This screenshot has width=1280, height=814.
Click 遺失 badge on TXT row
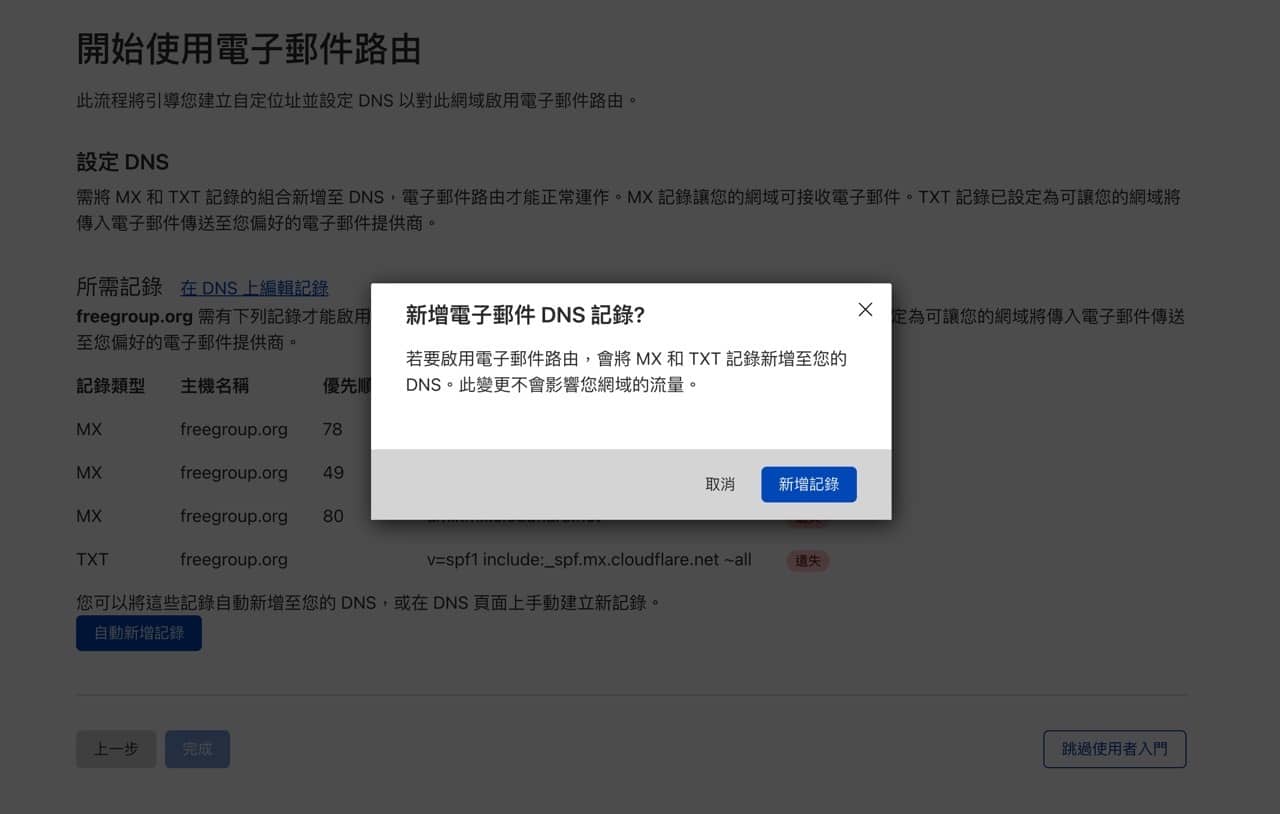[808, 561]
